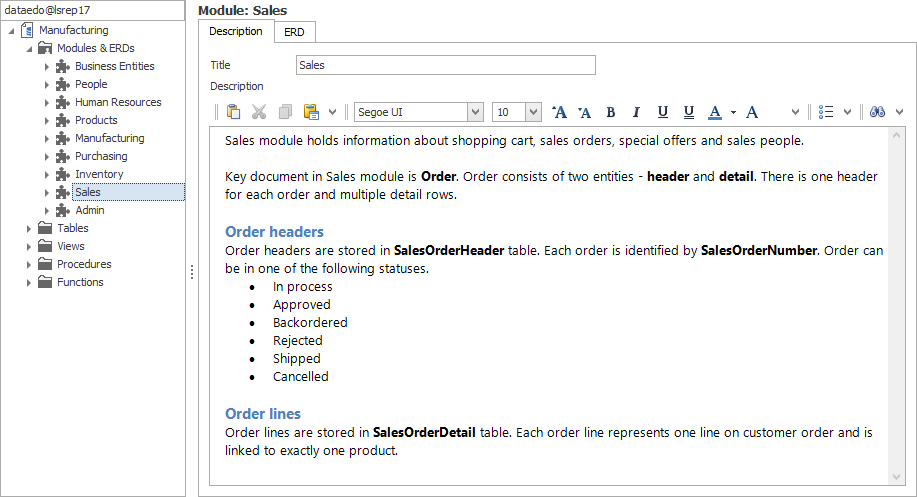Click the Paste Special clipboard icon
The image size is (917, 497).
(x=310, y=112)
